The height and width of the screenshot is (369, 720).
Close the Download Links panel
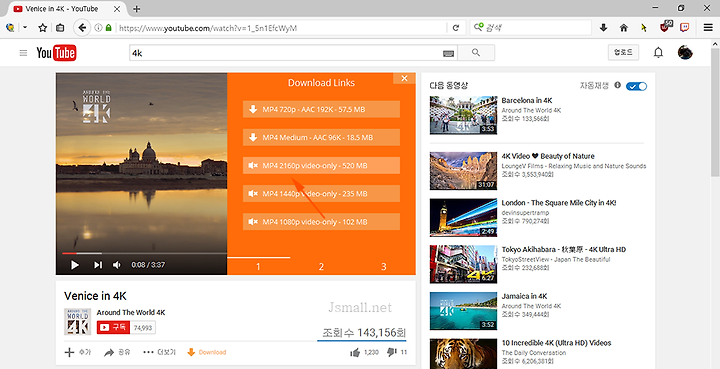coord(405,78)
